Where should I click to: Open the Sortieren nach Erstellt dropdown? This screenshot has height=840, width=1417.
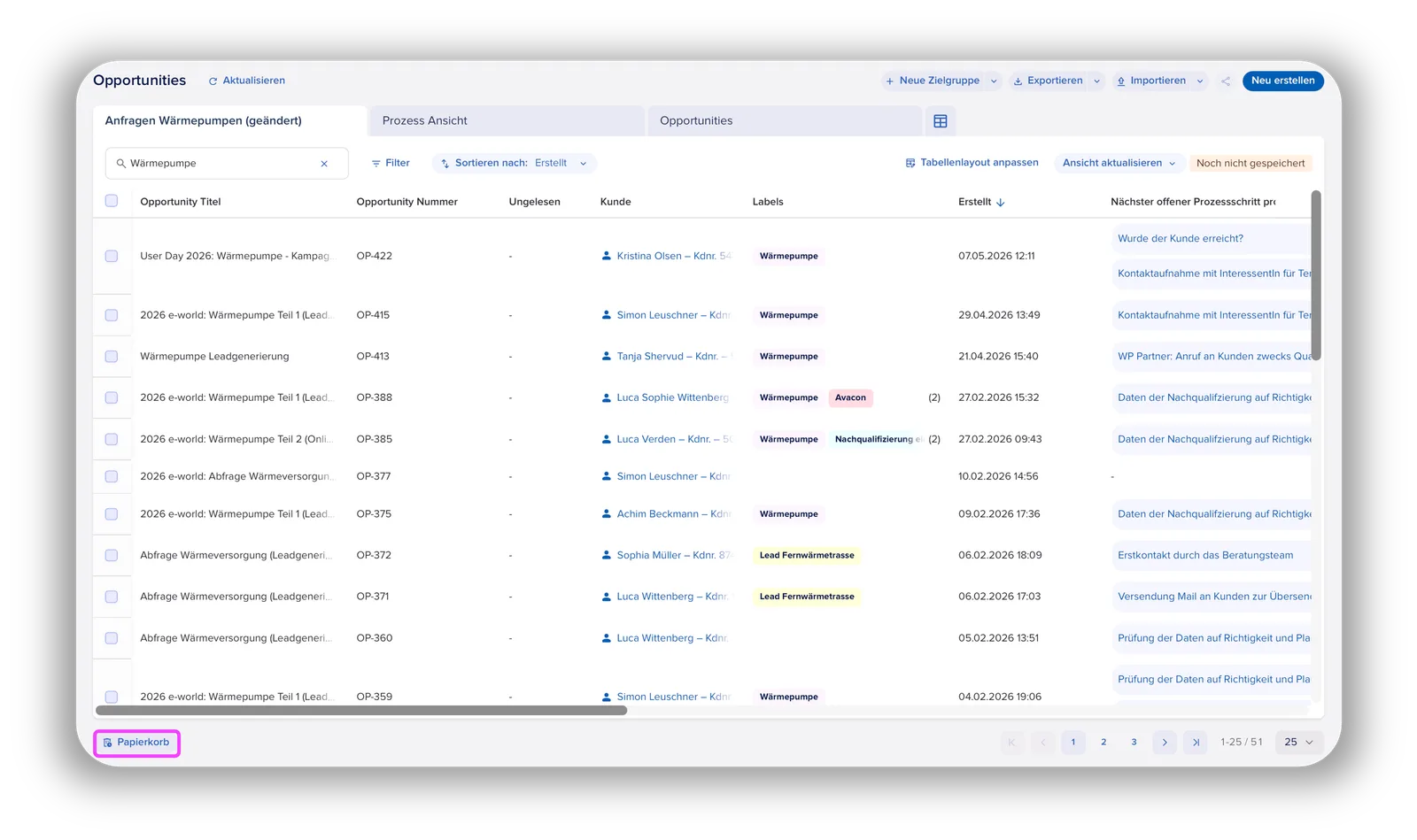point(515,163)
